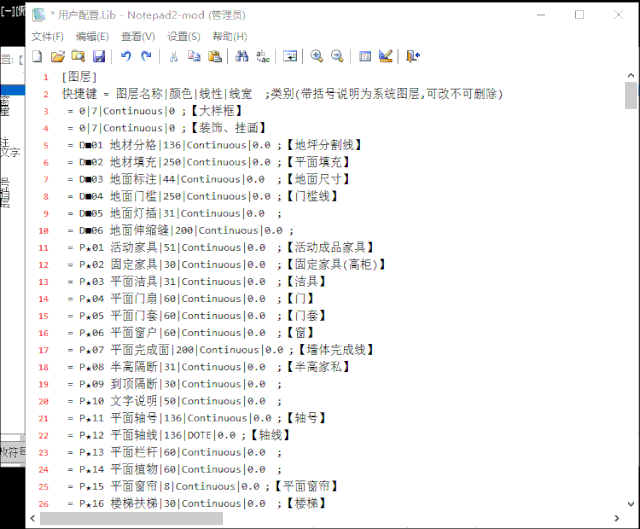Cut selection with scissors icon
Screen dimensions: 640x529
pyautogui.click(x=174, y=56)
